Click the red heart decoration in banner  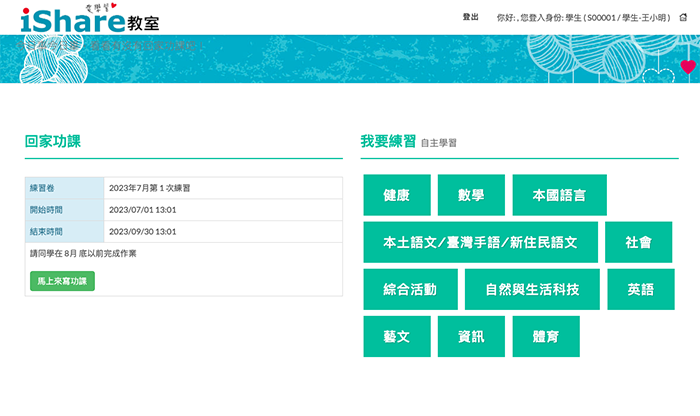click(x=687, y=67)
